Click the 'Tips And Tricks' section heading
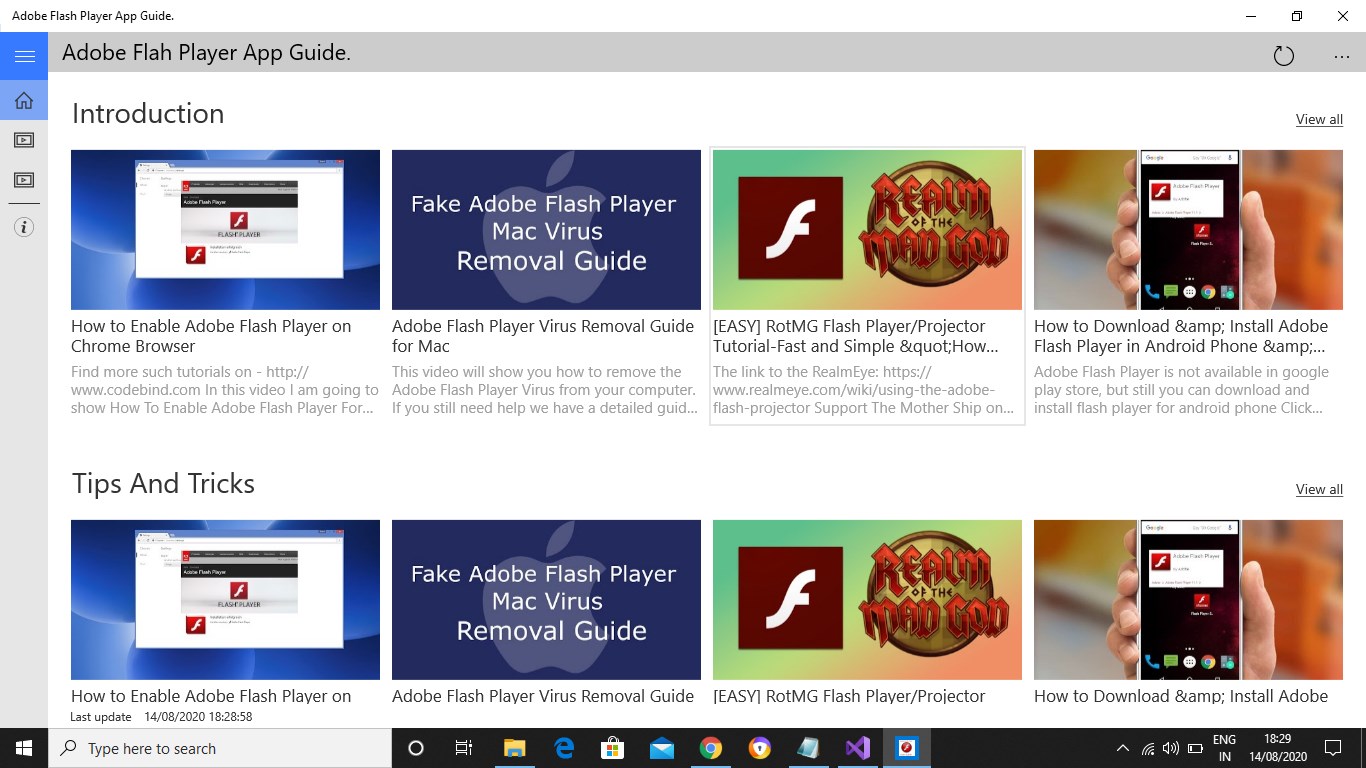 click(x=163, y=484)
